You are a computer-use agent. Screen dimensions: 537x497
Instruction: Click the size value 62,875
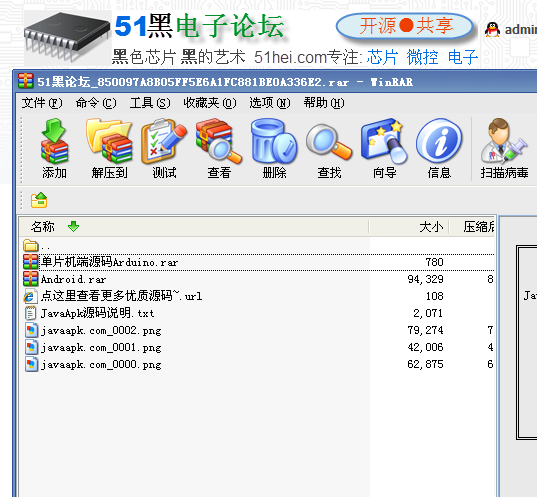pos(425,364)
